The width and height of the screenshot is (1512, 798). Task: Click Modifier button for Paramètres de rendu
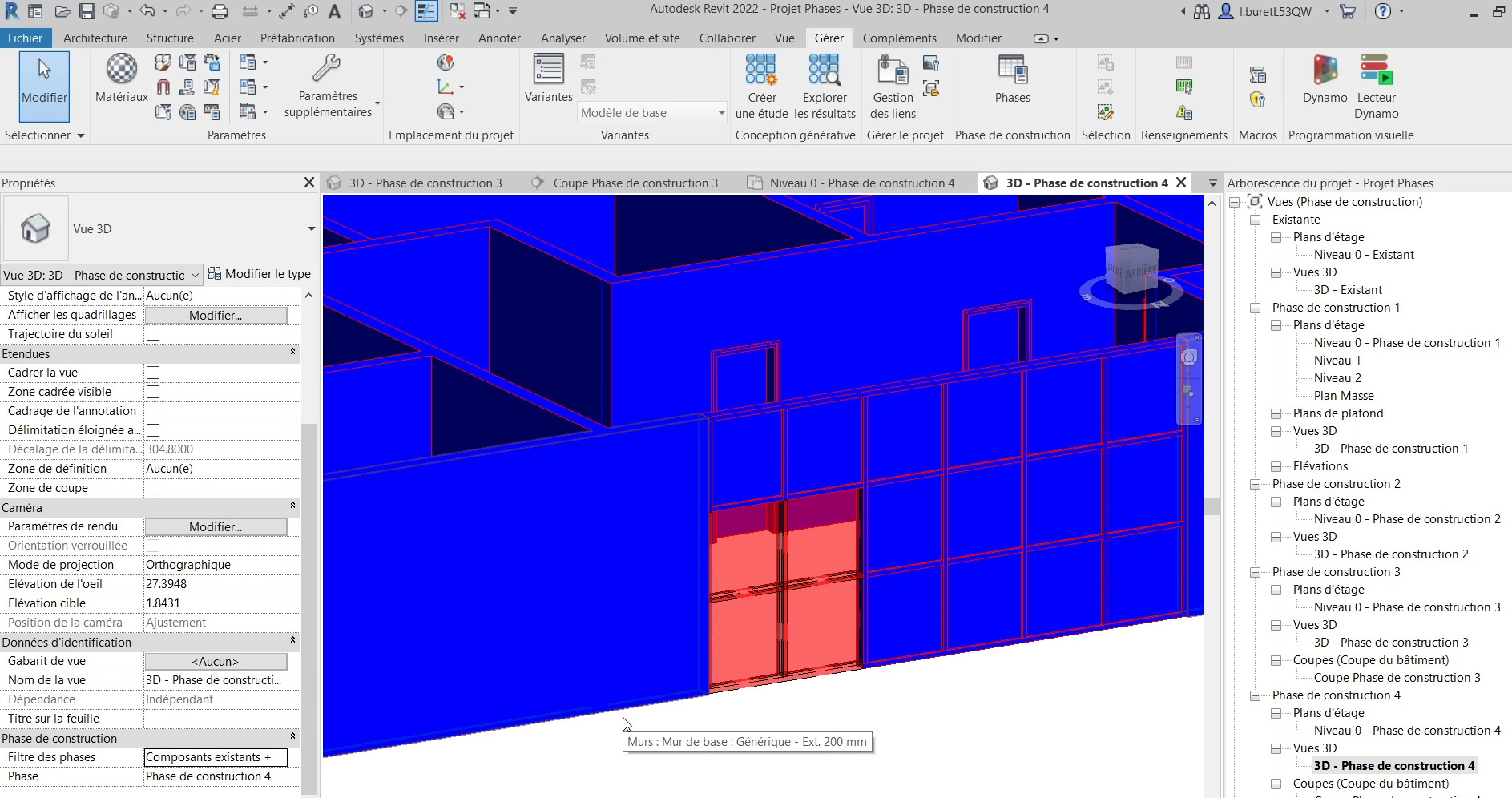click(x=216, y=526)
